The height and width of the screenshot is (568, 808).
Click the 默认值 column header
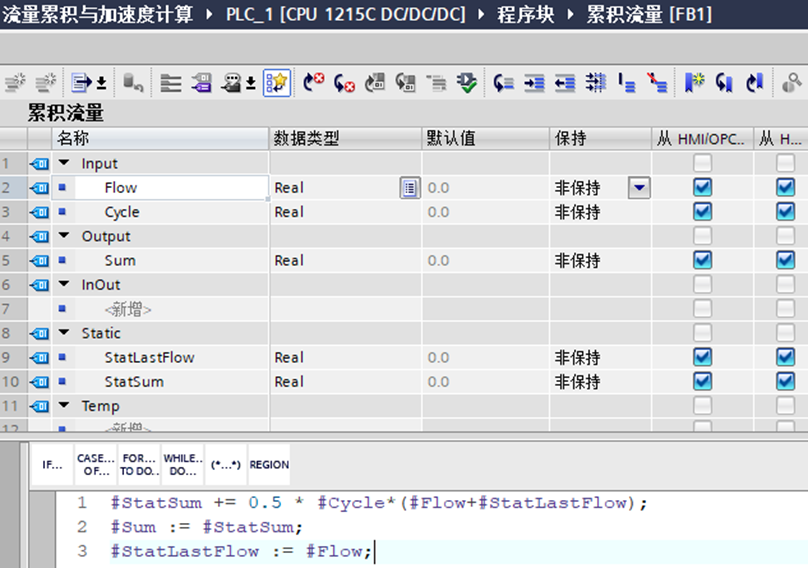(485, 138)
